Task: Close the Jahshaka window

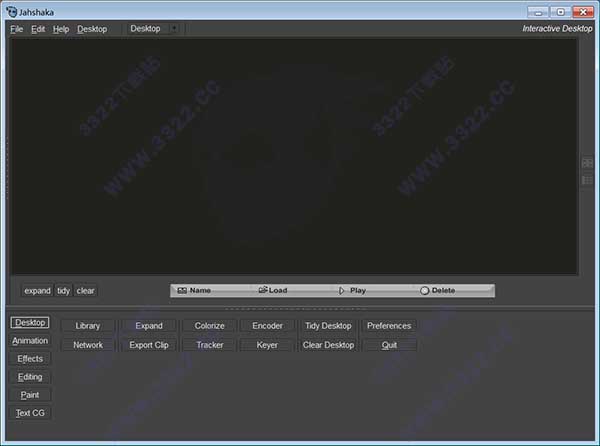Action: (x=583, y=12)
